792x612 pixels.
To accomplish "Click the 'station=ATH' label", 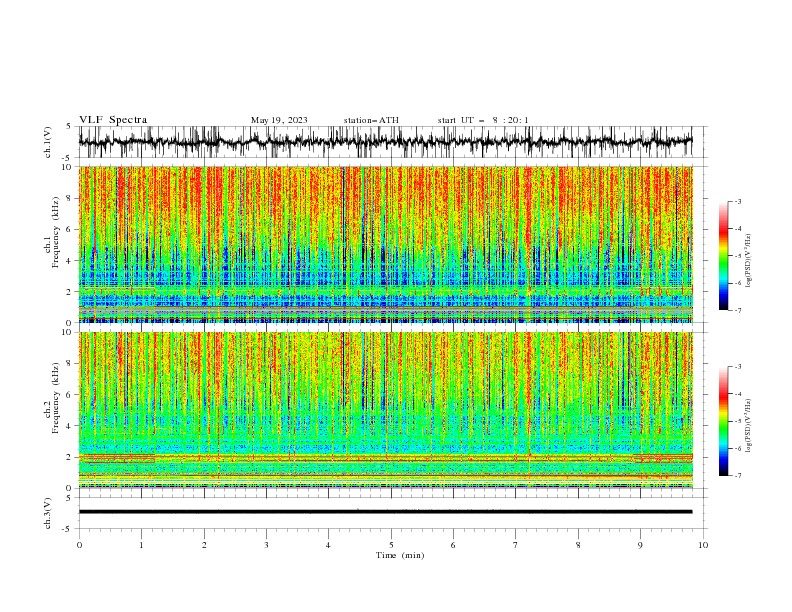I will 371,120.
